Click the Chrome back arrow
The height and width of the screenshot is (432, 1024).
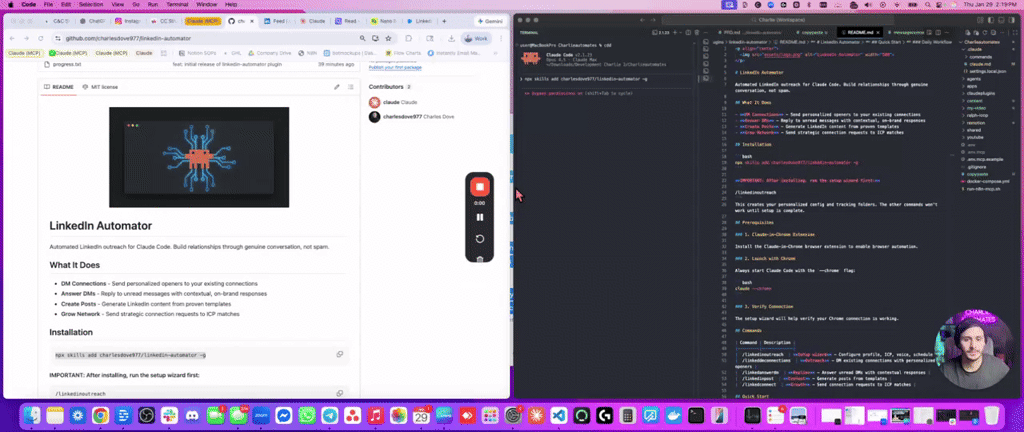click(x=12, y=39)
